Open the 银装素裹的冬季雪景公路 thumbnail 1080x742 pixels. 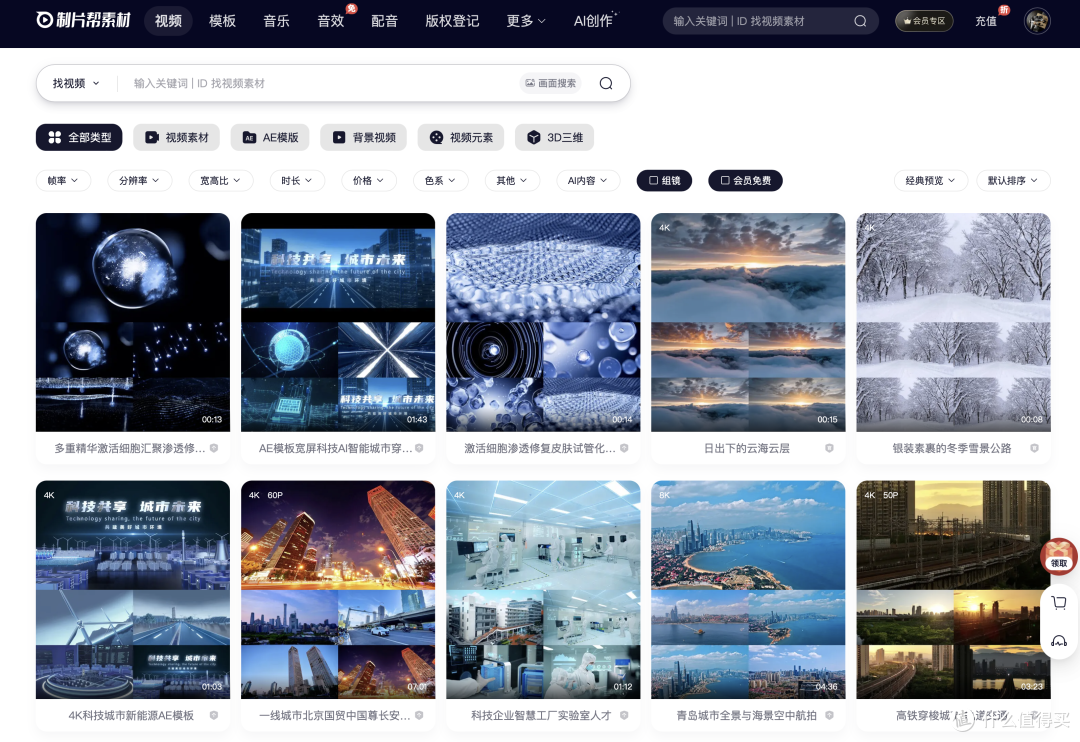[x=953, y=322]
